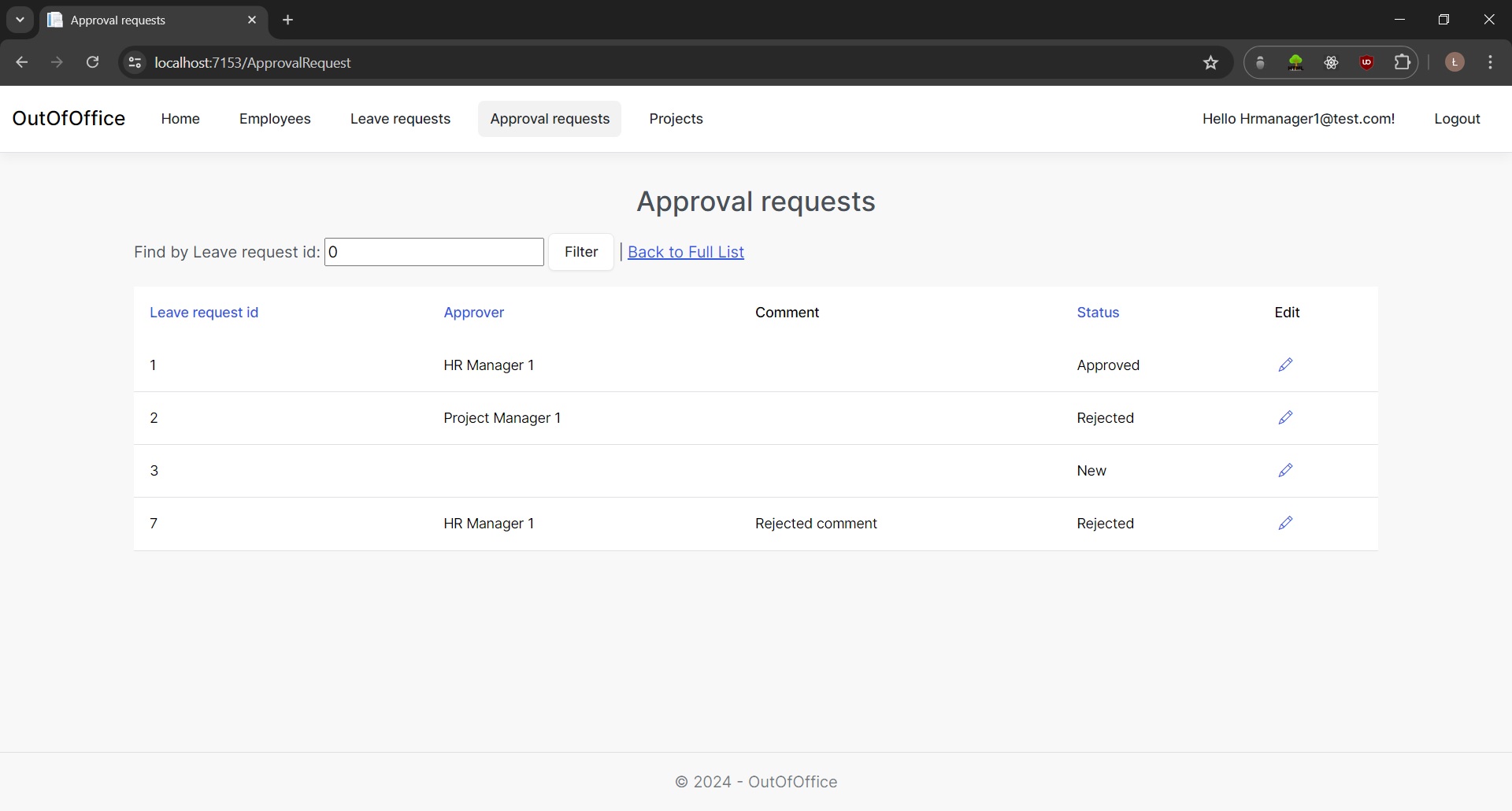
Task: Open the HTML tree viewer extension
Action: (1295, 62)
